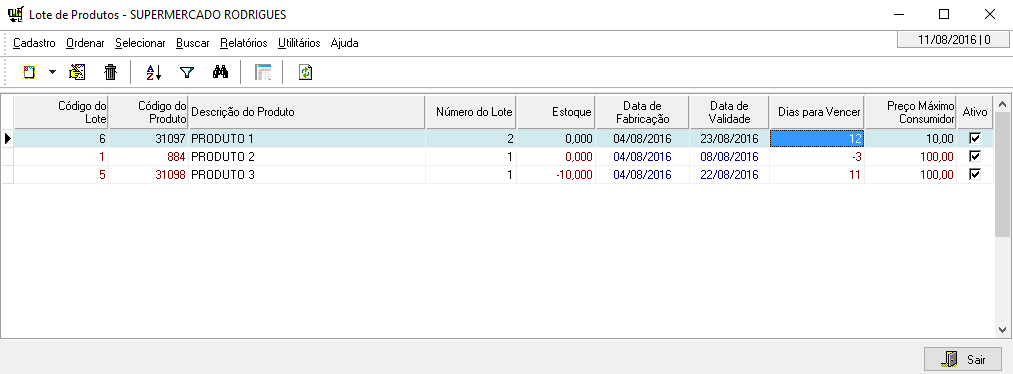1013x374 pixels.
Task: Click the funnel filter icon
Action: coord(187,72)
